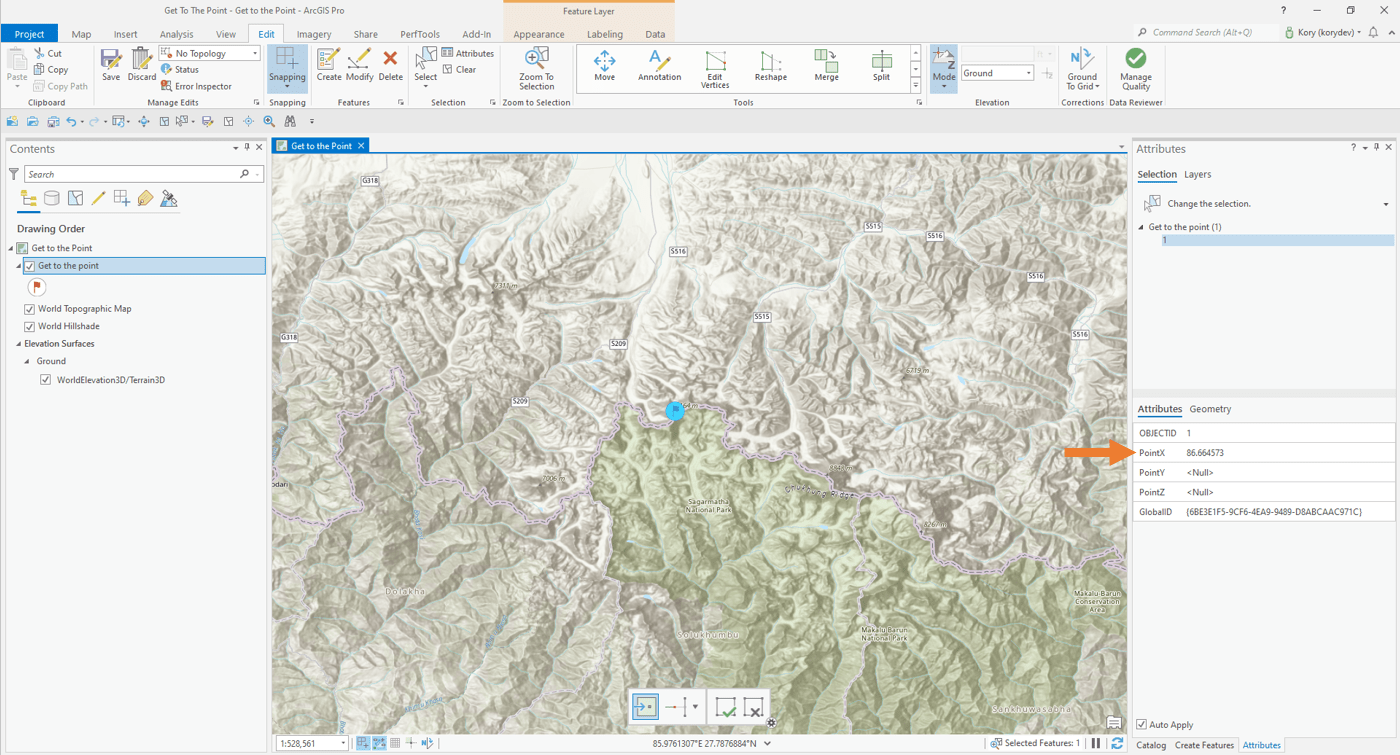This screenshot has width=1400, height=755.
Task: Open the coordinate display units dropdown
Action: (767, 743)
